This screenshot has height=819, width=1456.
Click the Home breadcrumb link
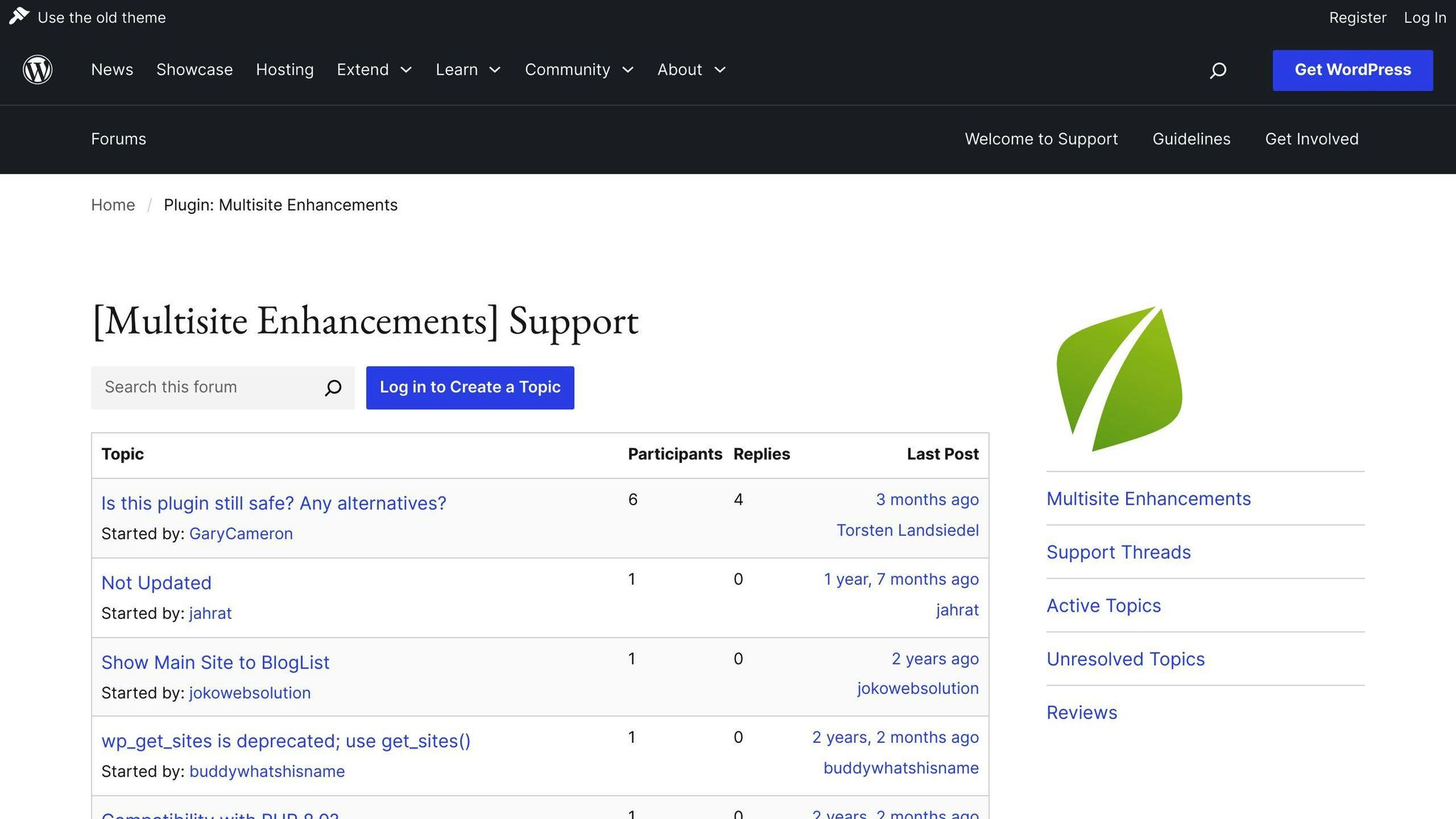(113, 205)
